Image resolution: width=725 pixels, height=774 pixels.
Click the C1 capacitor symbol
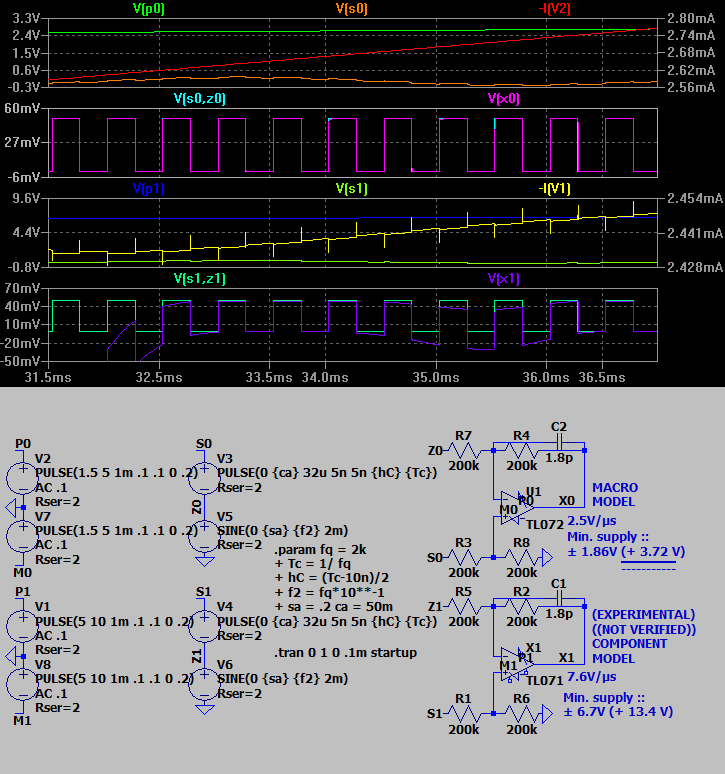click(559, 593)
